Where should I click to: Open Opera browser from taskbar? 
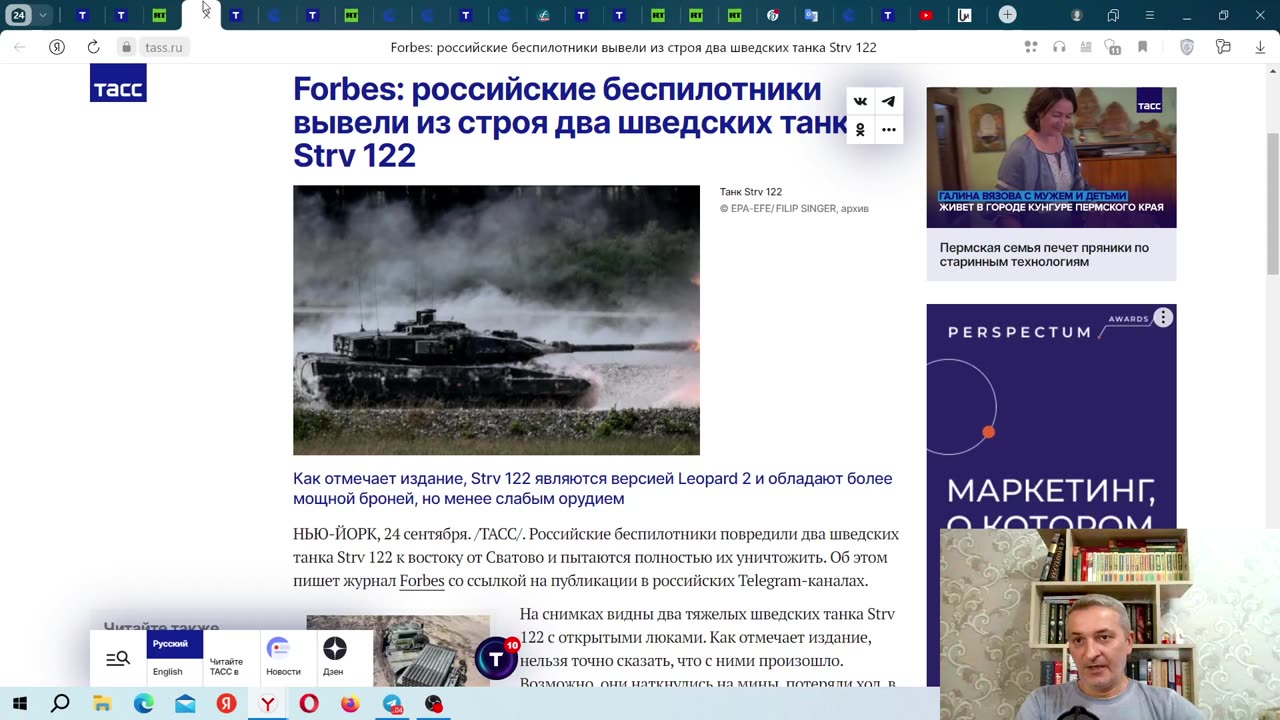(x=309, y=704)
